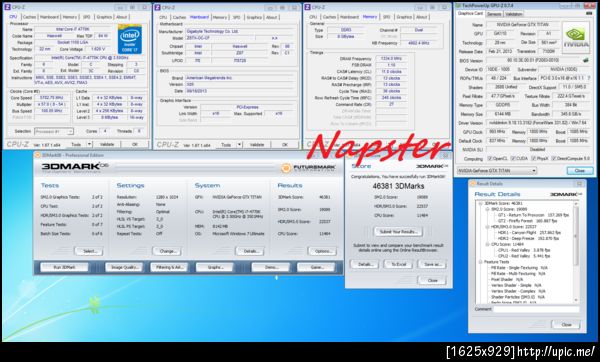
Task: Click the Details button in the Score window
Action: 364,264
